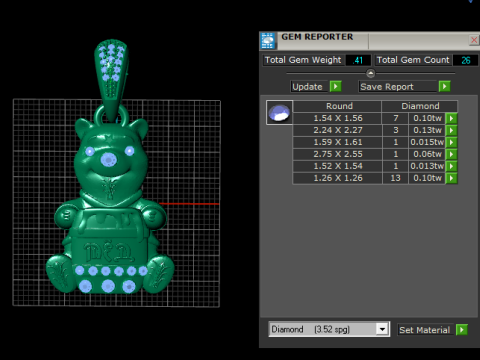Image resolution: width=480 pixels, height=360 pixels.
Task: Click green arrow for 1.59 X 1.61 row
Action: click(451, 142)
